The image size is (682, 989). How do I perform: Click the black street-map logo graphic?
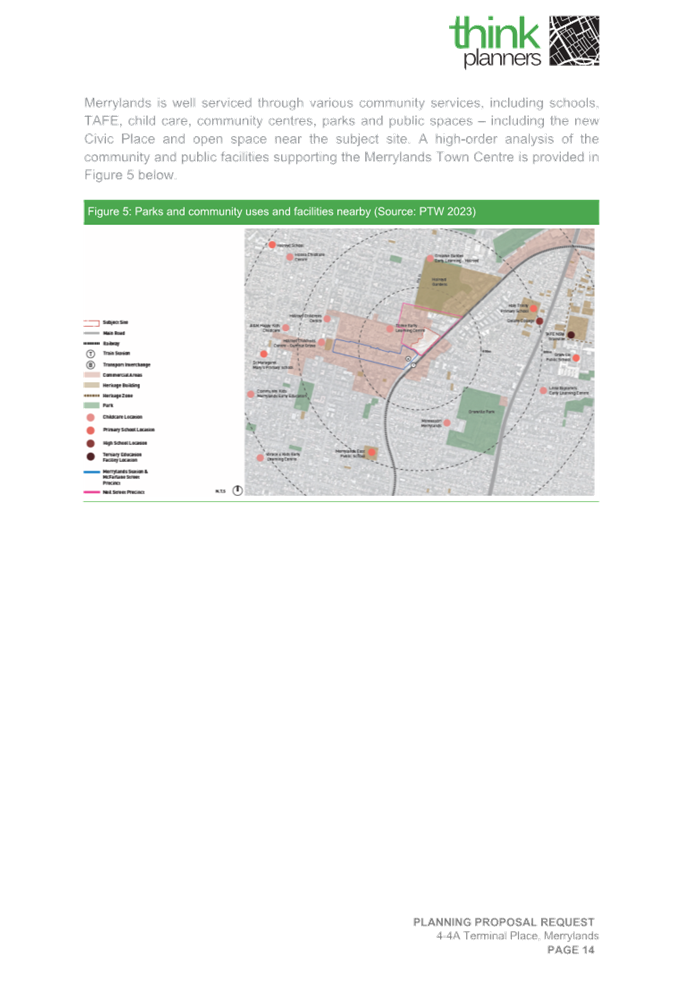(574, 41)
